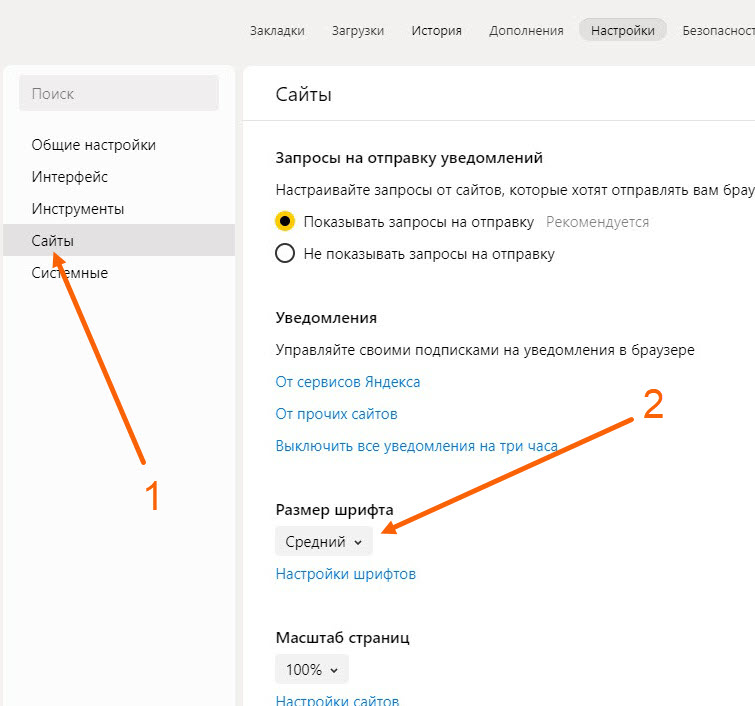Open Общие настройки in sidebar

(93, 145)
